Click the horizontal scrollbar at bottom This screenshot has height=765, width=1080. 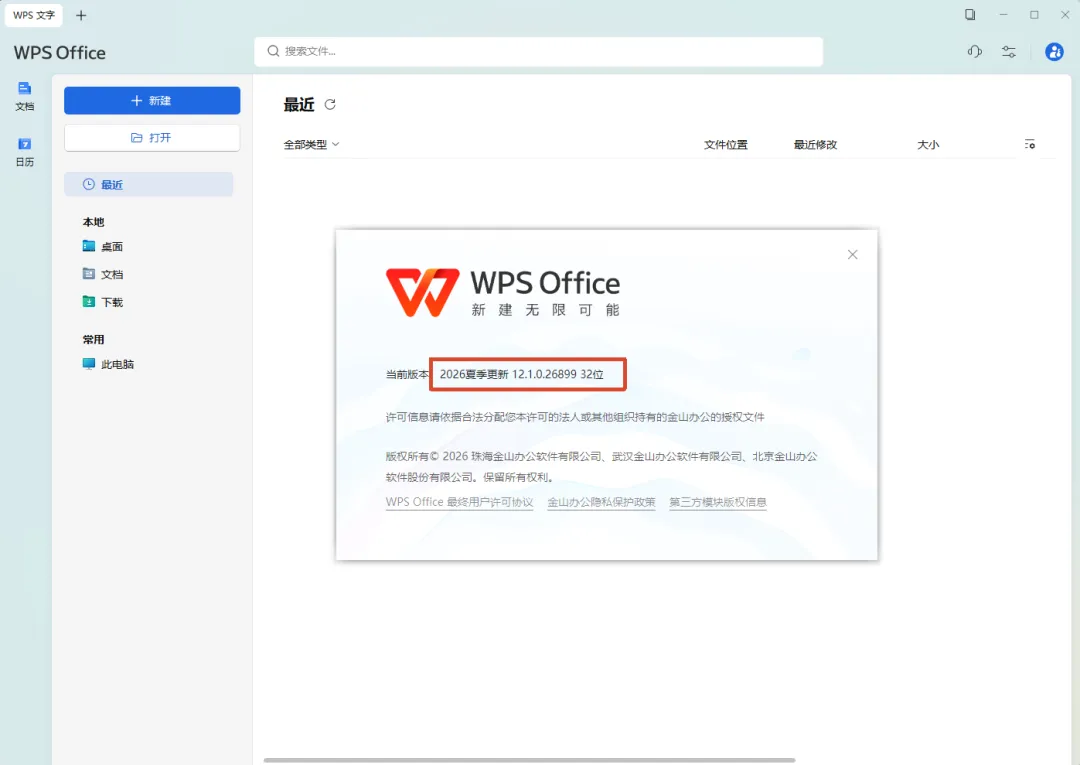(x=530, y=760)
